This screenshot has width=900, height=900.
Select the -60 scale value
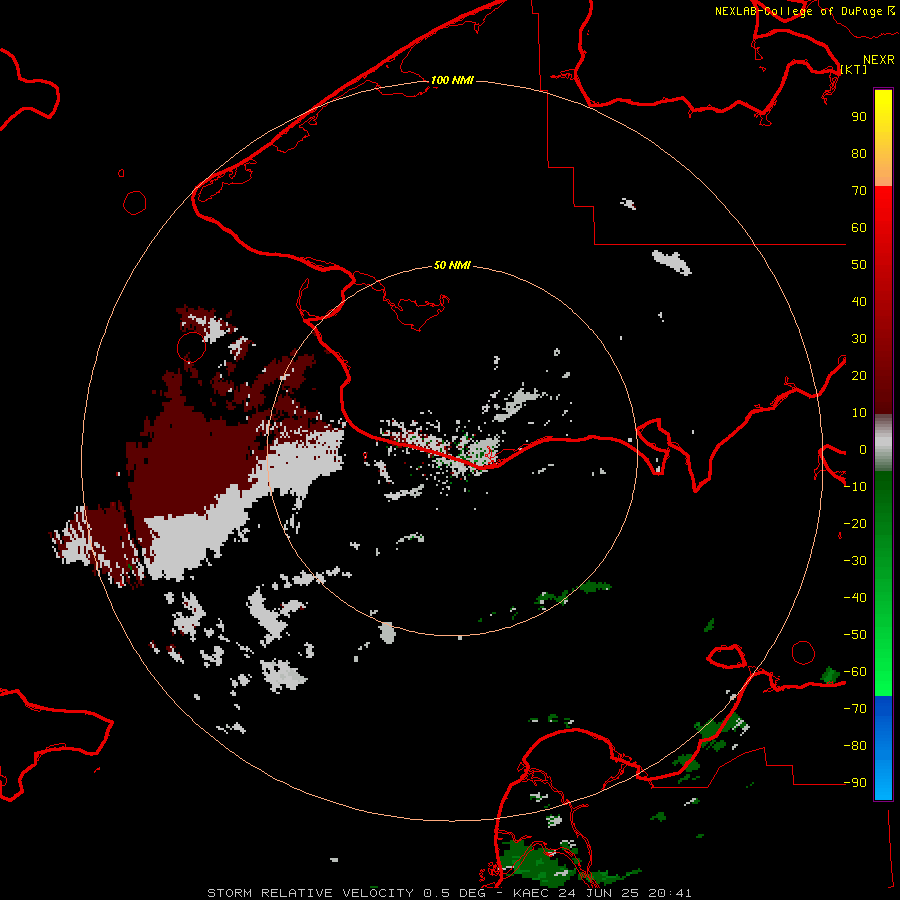(x=855, y=672)
